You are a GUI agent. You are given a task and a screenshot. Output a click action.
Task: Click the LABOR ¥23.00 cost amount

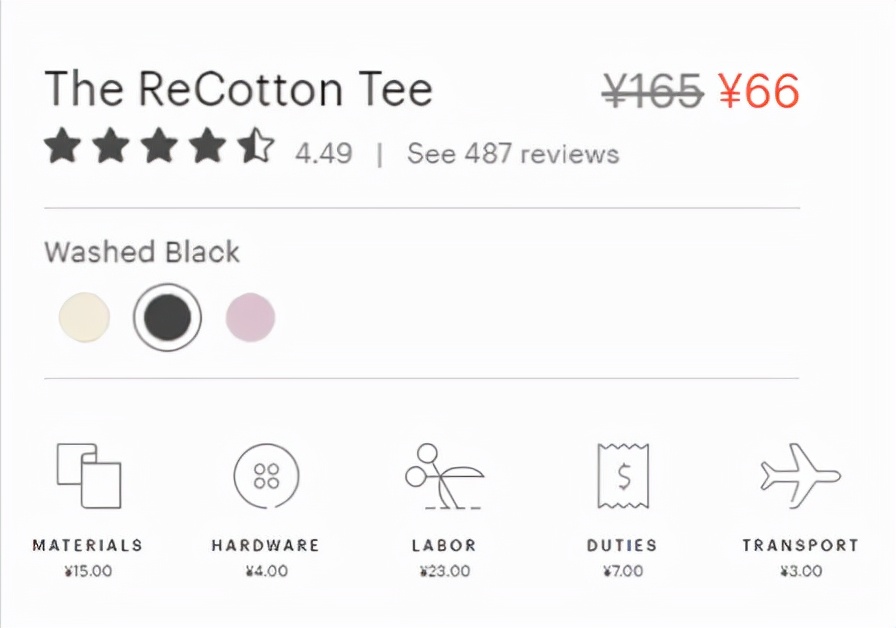click(444, 572)
